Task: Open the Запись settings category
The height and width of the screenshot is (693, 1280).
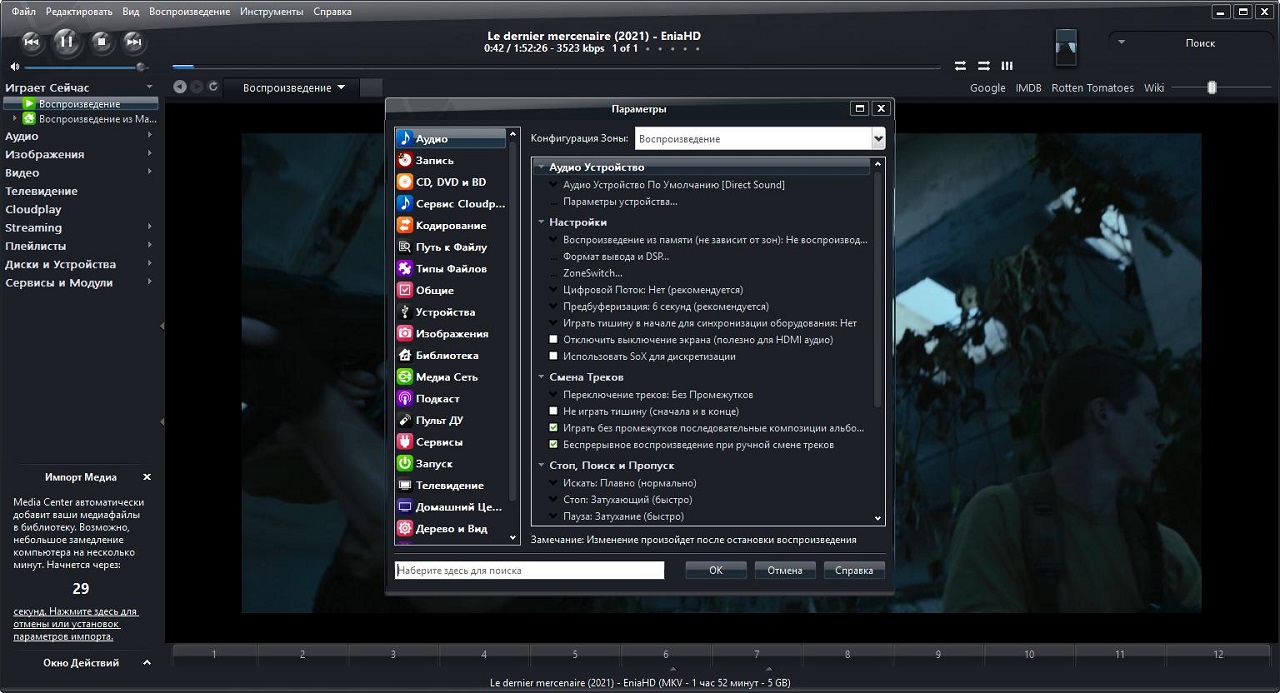Action: pos(434,160)
